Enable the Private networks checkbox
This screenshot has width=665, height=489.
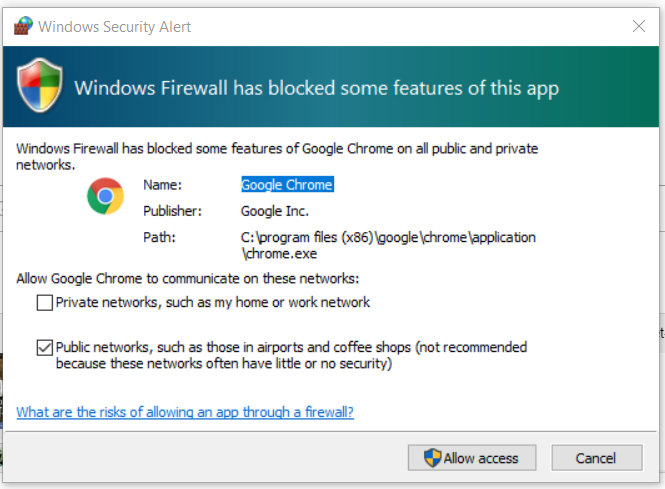click(x=44, y=302)
